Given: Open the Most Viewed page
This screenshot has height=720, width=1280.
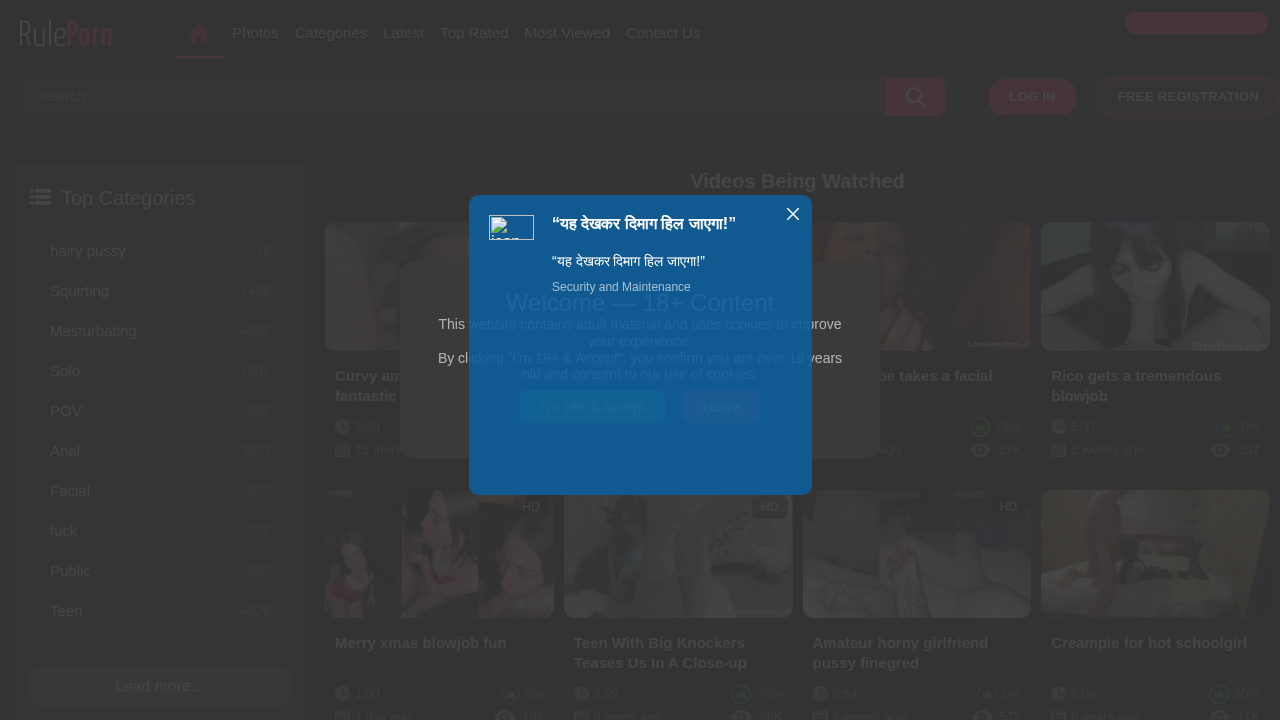Looking at the screenshot, I should click(567, 33).
